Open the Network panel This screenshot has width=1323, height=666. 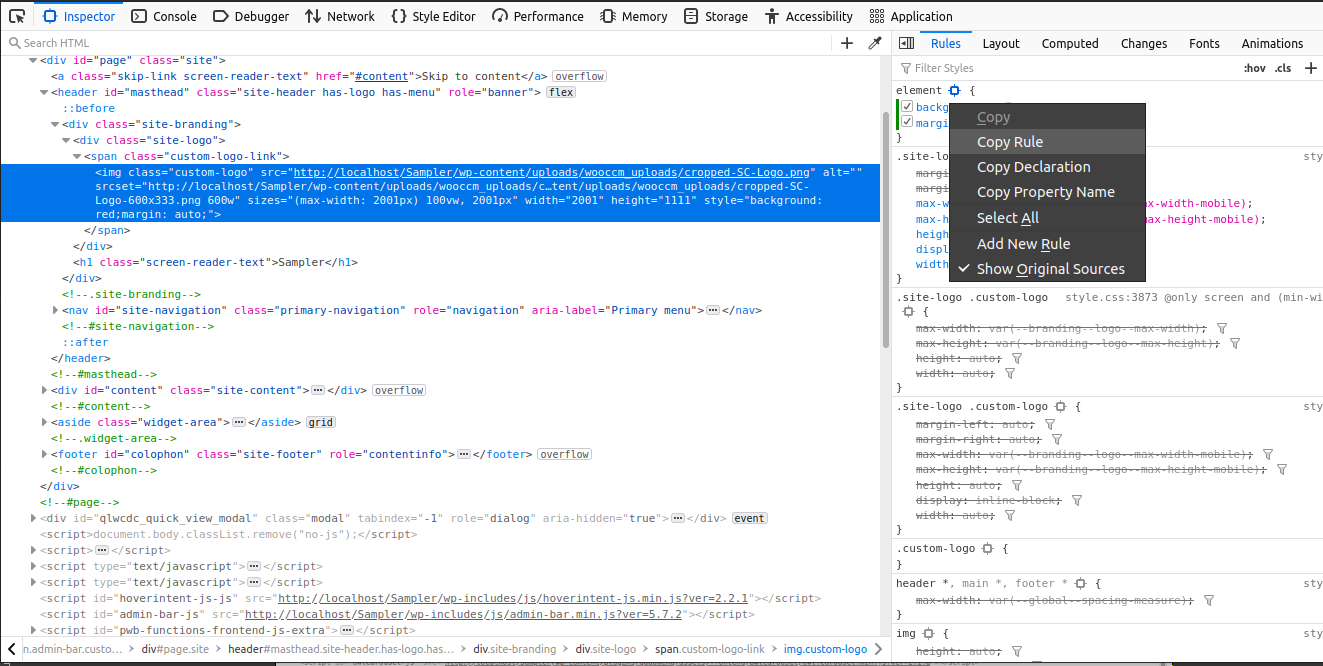point(340,16)
